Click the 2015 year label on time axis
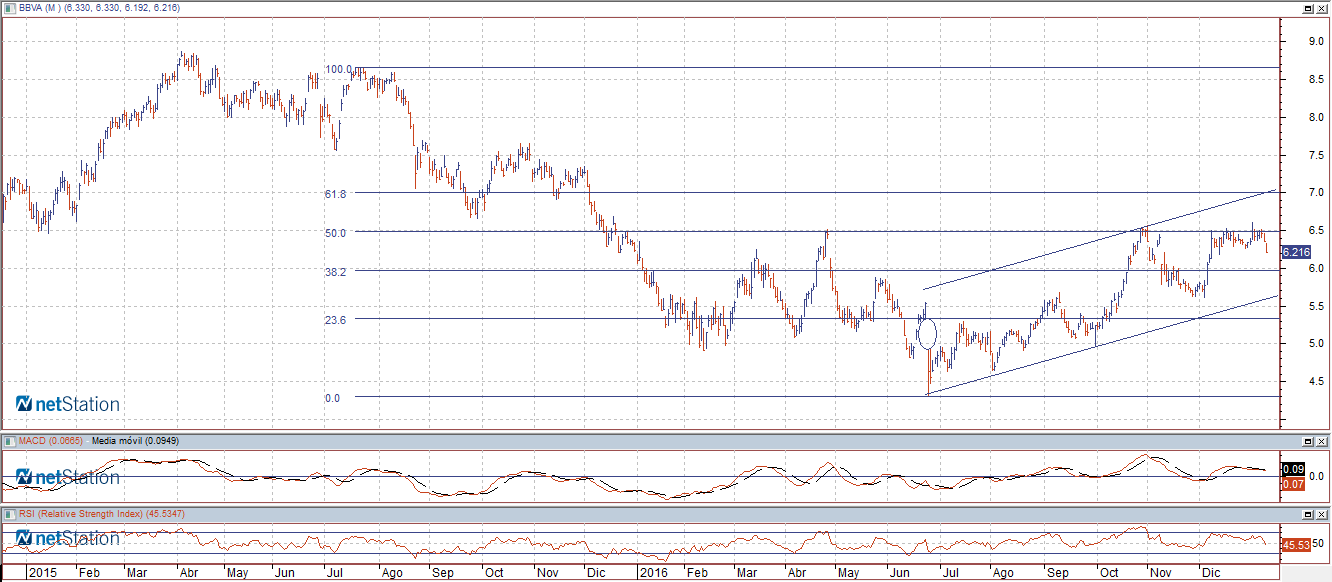1332x582 pixels. [x=42, y=574]
